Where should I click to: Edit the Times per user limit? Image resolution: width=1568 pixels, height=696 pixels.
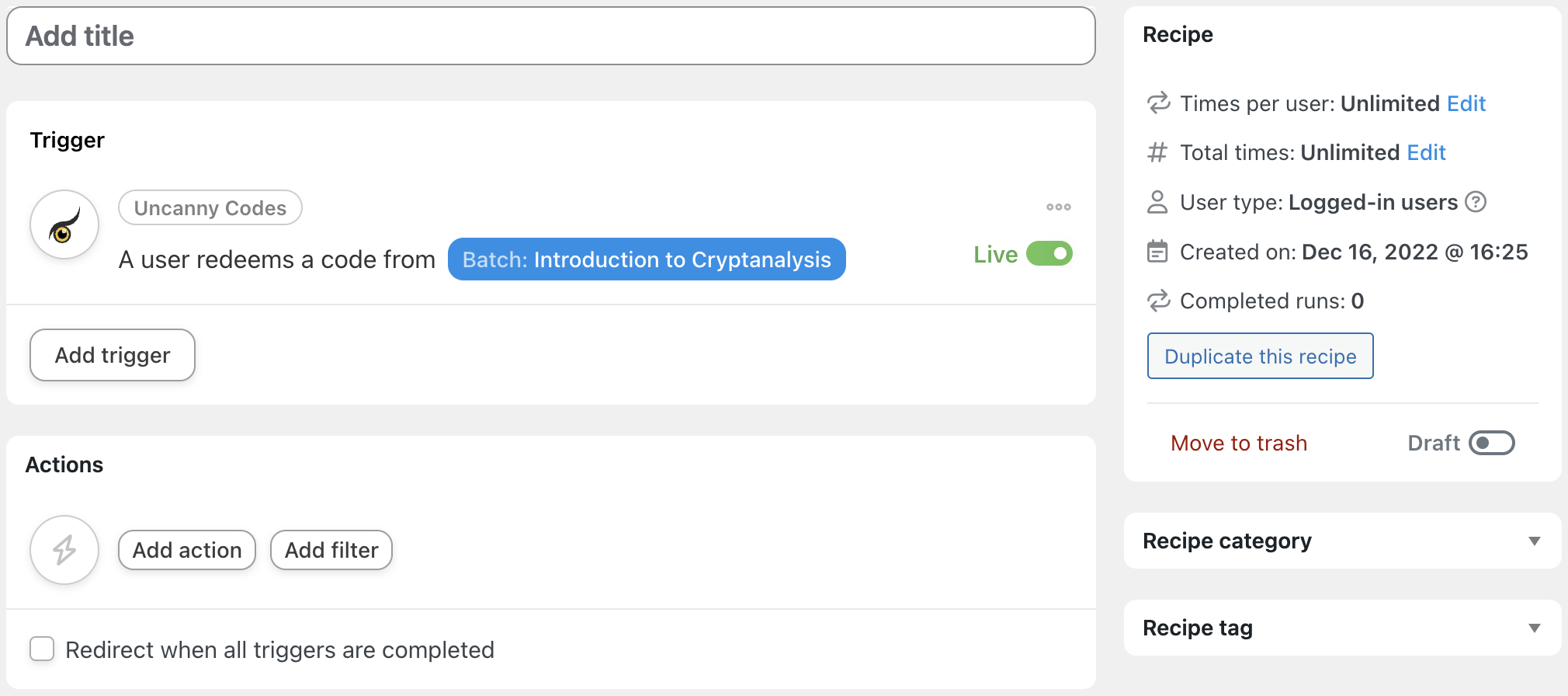pos(1466,103)
